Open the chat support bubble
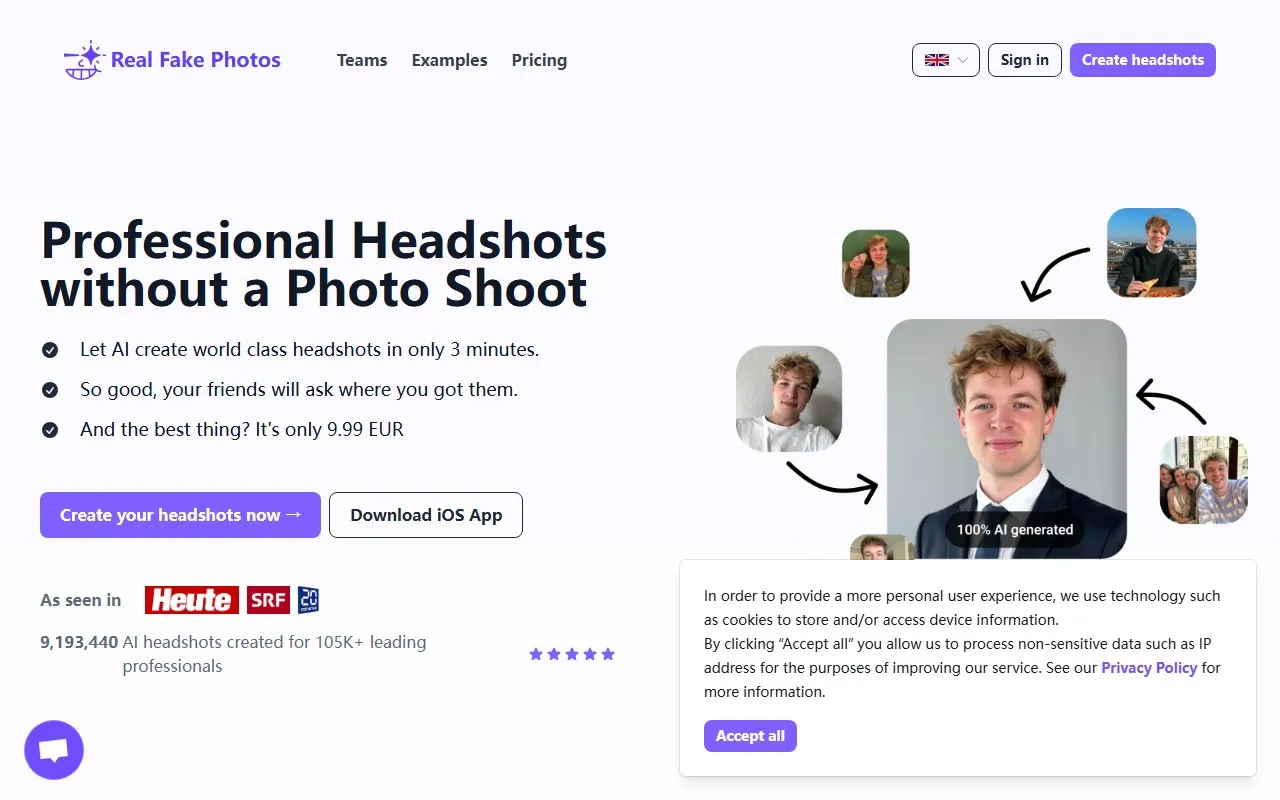Image resolution: width=1280 pixels, height=800 pixels. coord(54,750)
